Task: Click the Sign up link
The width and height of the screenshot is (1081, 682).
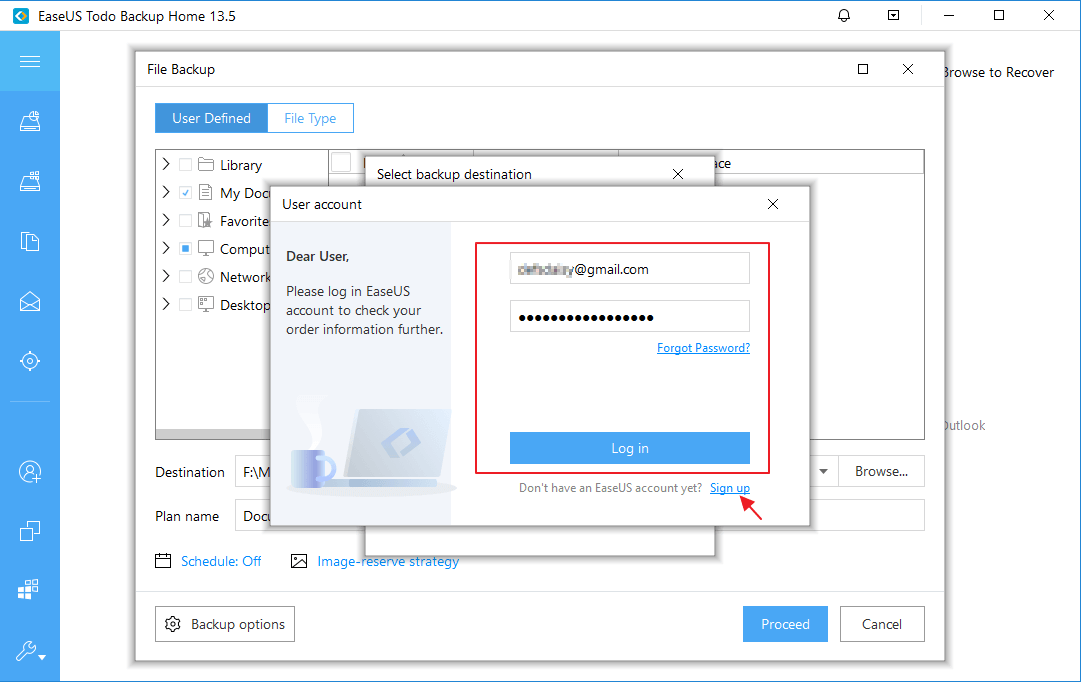Action: (729, 488)
